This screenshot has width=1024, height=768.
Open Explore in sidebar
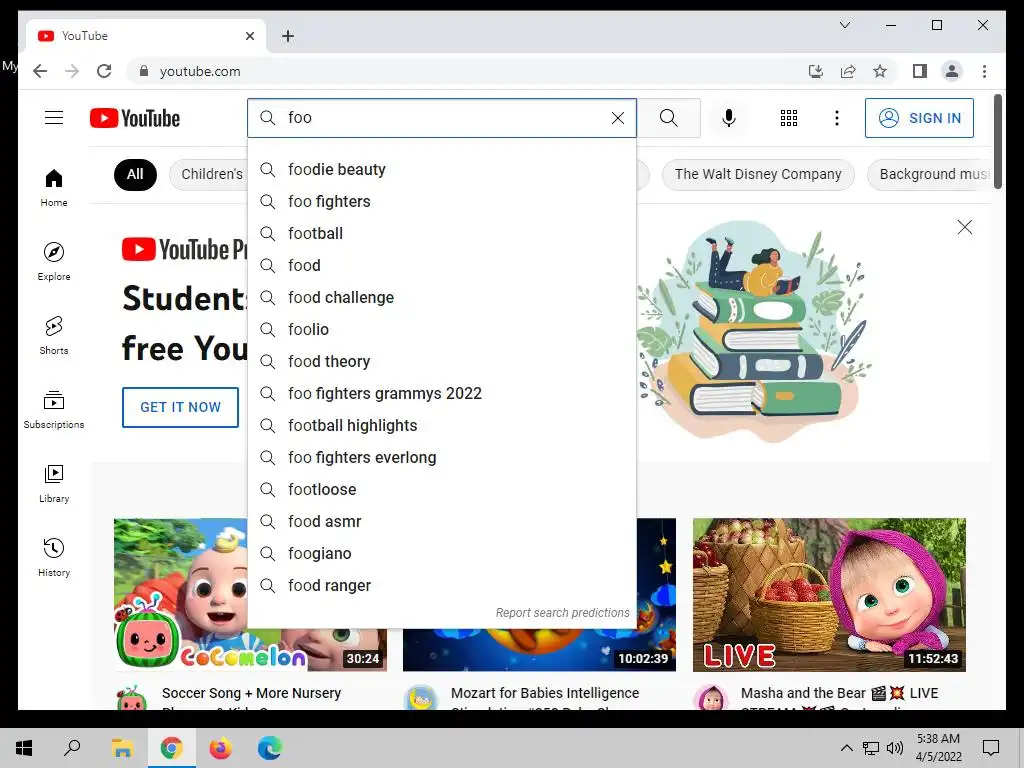point(54,261)
